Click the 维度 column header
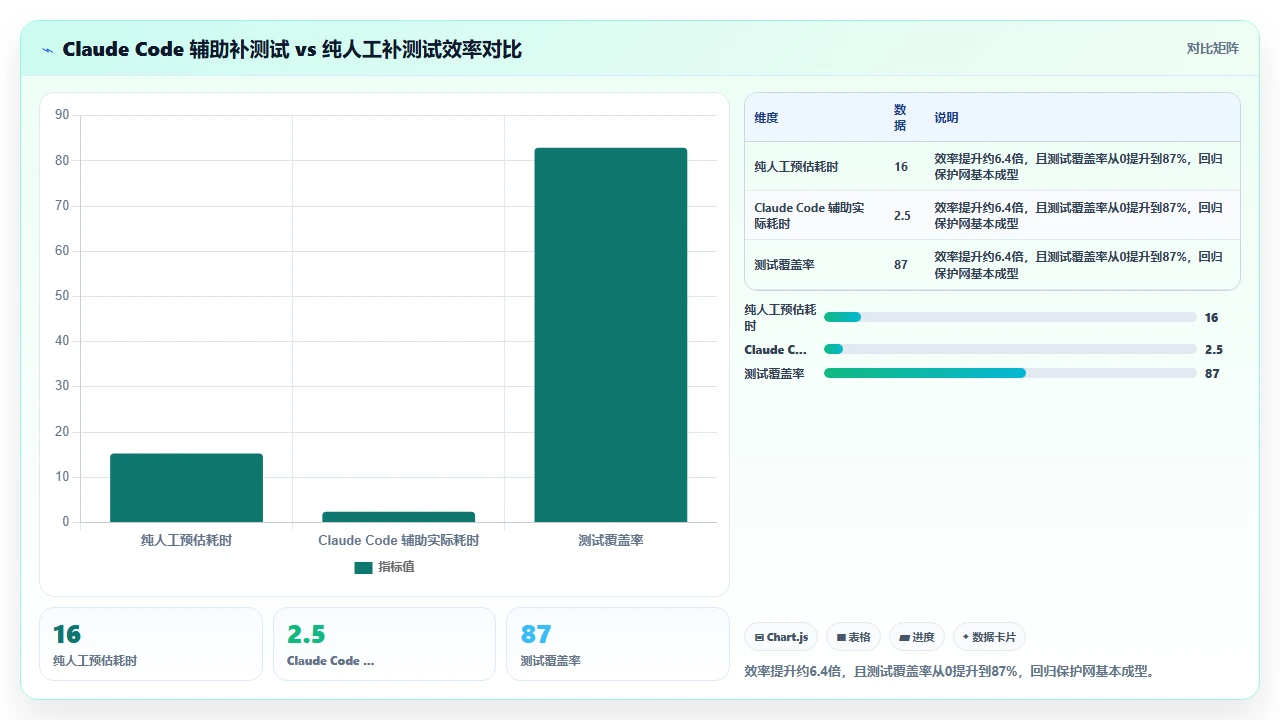 tap(766, 118)
